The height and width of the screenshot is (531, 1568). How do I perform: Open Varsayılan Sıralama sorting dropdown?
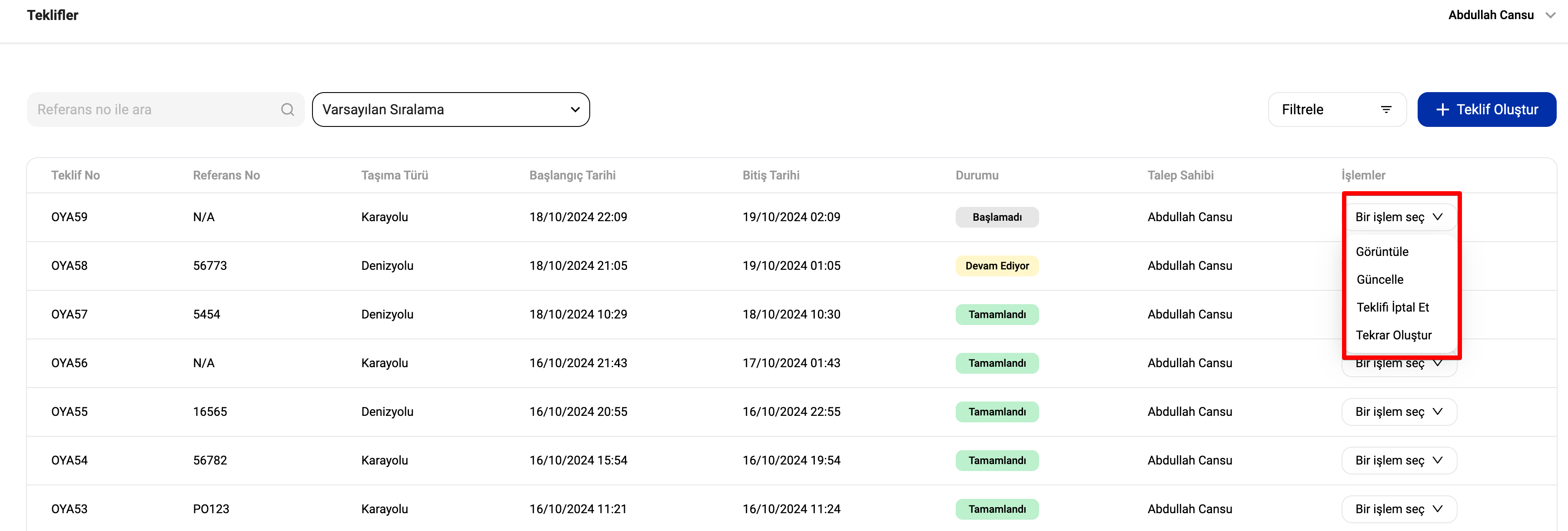450,110
